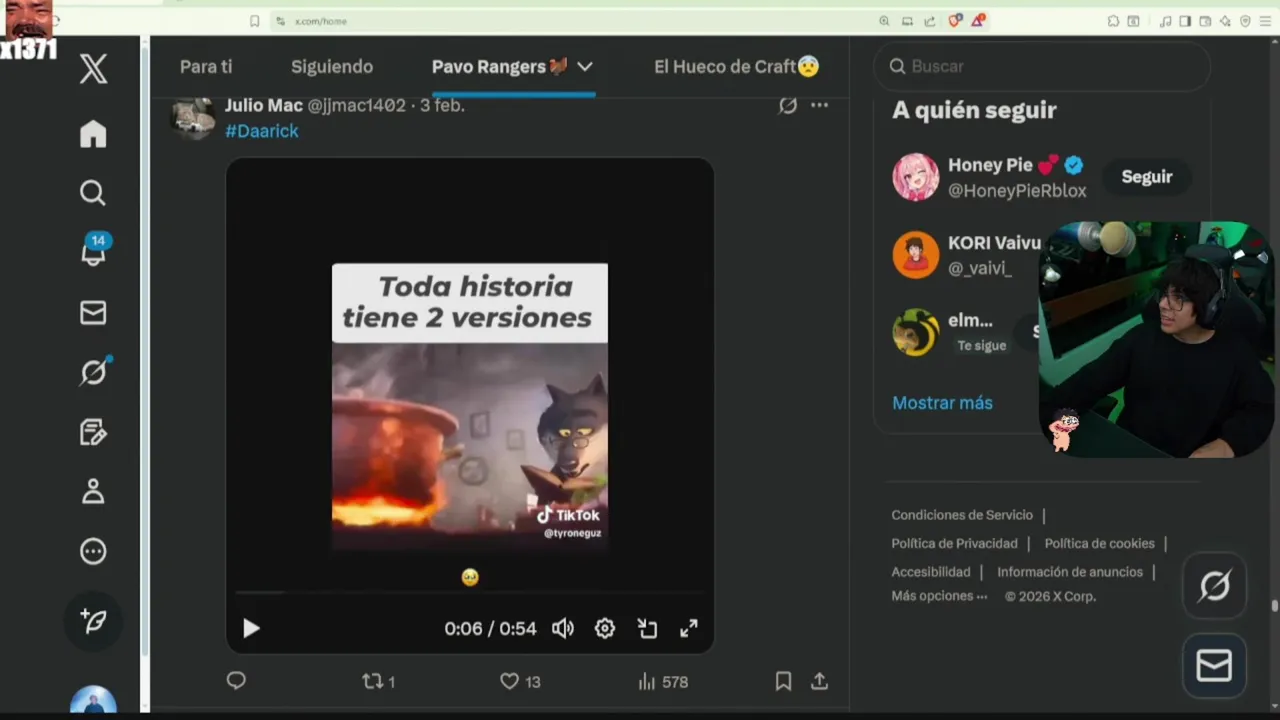The width and height of the screenshot is (1280, 720).
Task: Click the Buscar search field
Action: click(x=1042, y=66)
